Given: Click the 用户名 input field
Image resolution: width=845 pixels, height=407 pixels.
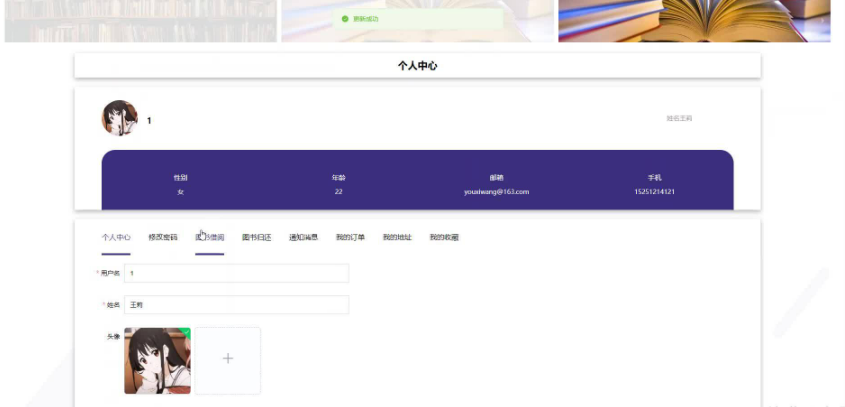Looking at the screenshot, I should tap(237, 273).
